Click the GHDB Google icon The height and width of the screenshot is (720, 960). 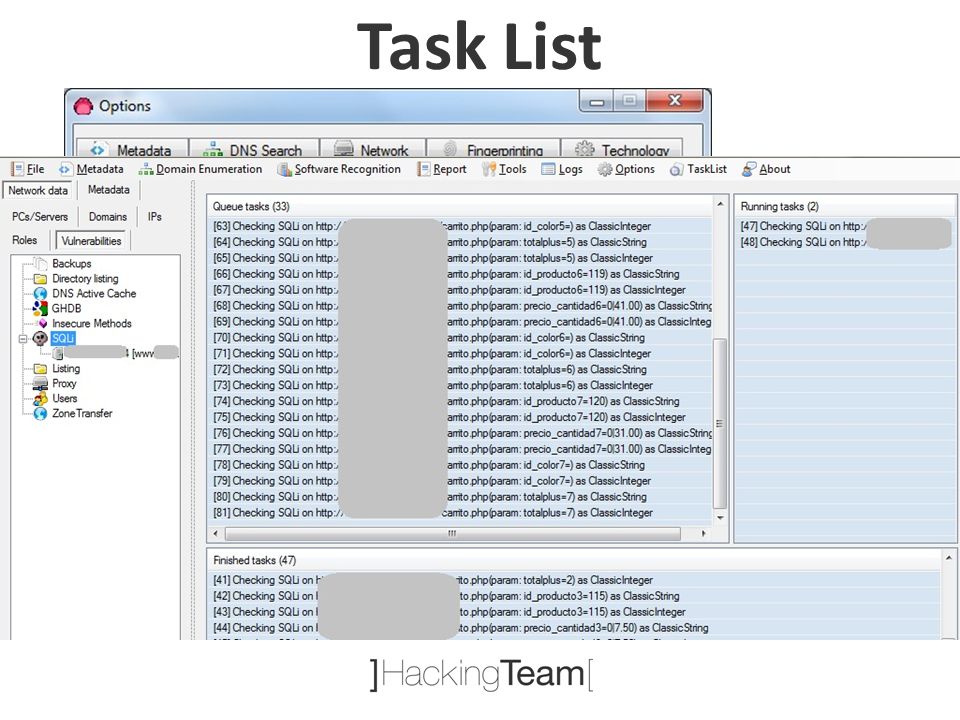pos(40,308)
